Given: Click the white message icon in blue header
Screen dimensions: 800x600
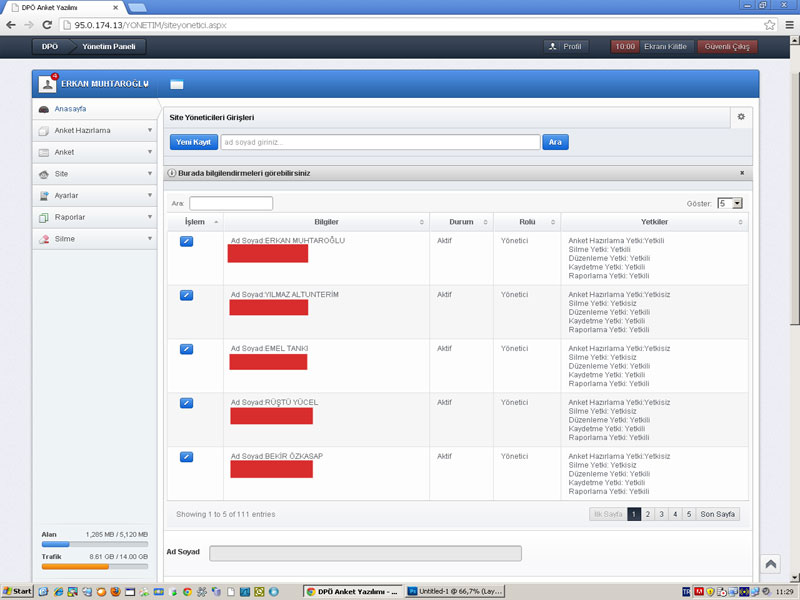Looking at the screenshot, I should click(x=177, y=85).
